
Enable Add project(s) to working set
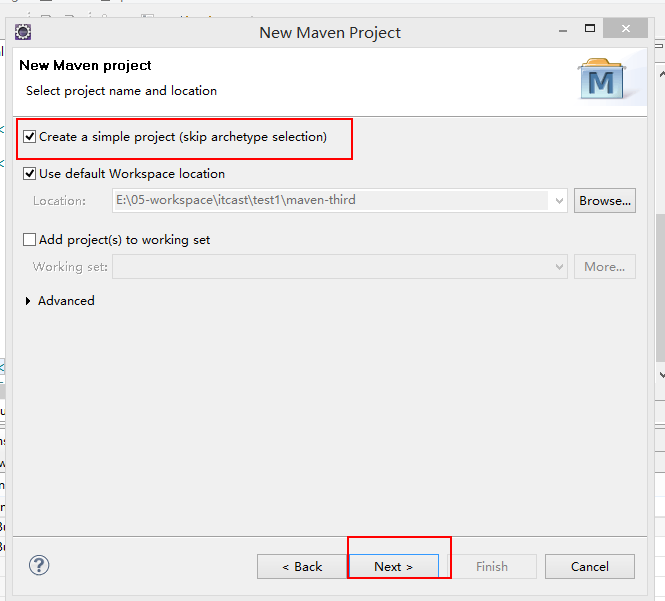point(30,240)
